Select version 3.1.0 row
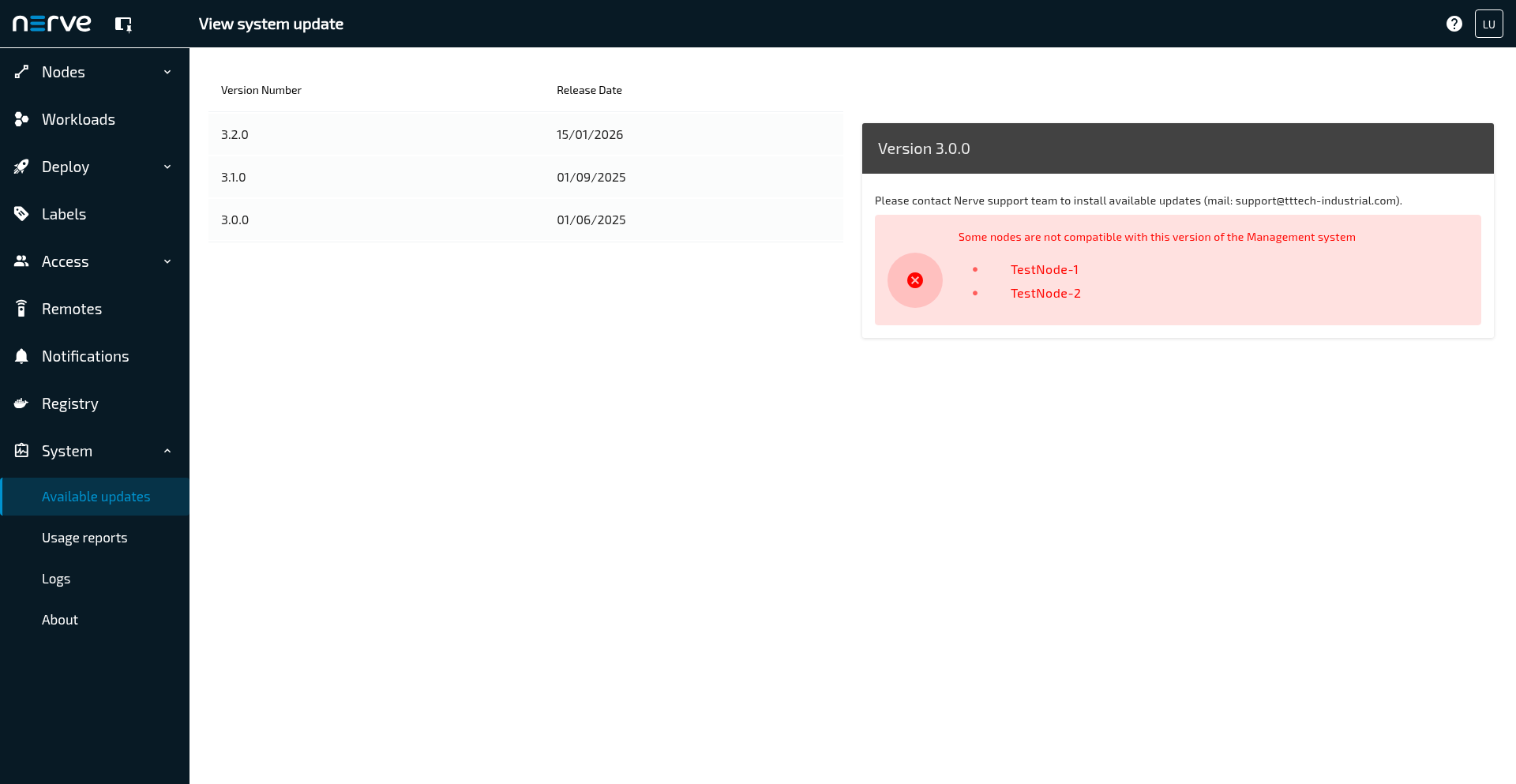The width and height of the screenshot is (1516, 784). click(526, 177)
